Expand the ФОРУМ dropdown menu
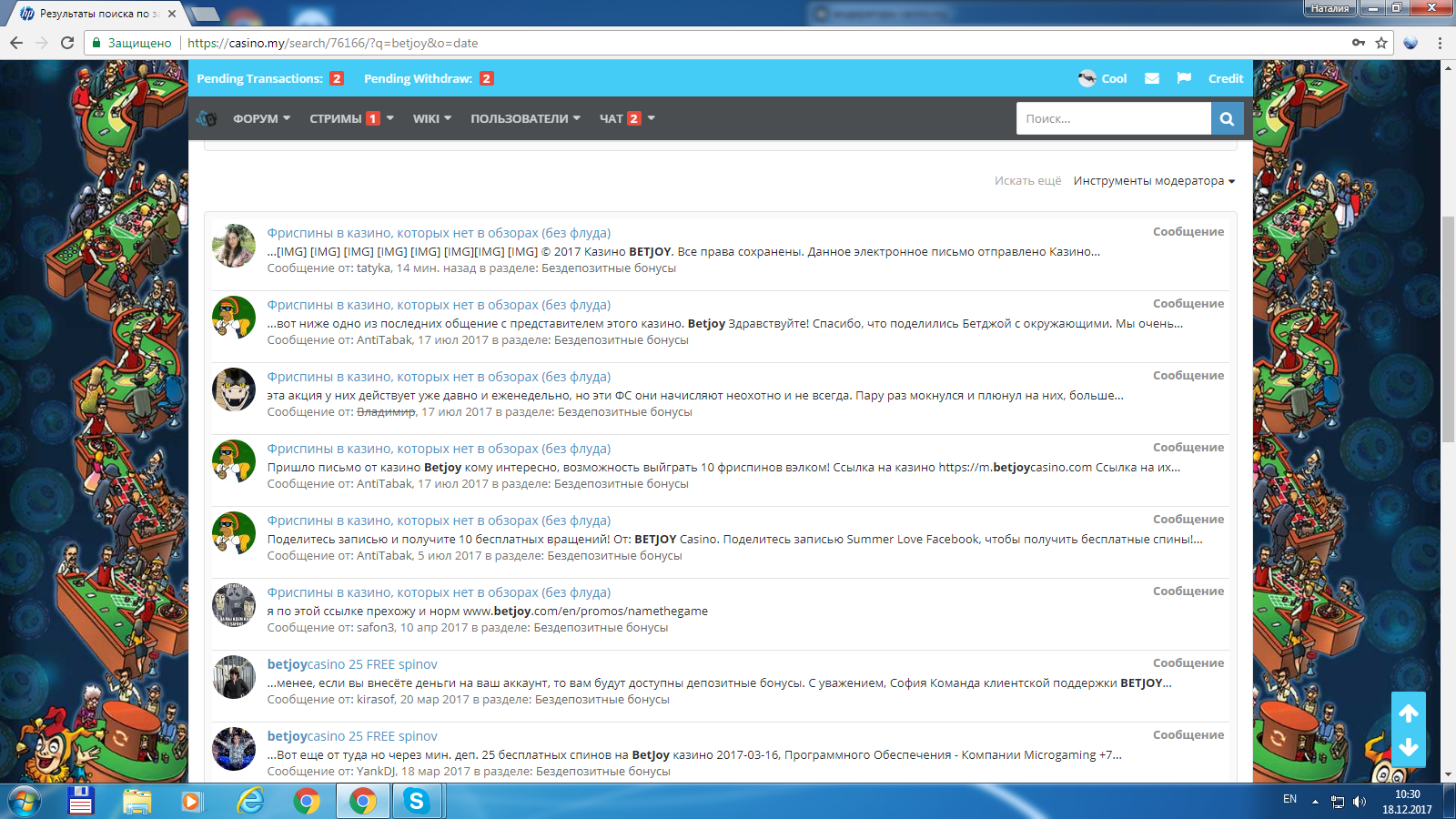 coord(261,118)
